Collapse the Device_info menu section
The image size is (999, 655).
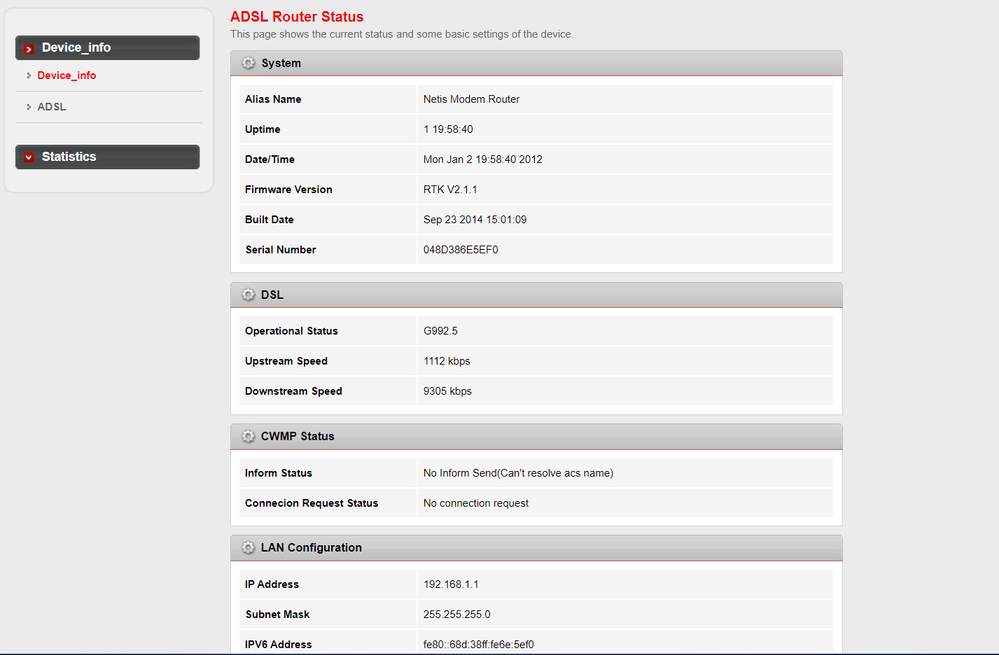pos(107,48)
